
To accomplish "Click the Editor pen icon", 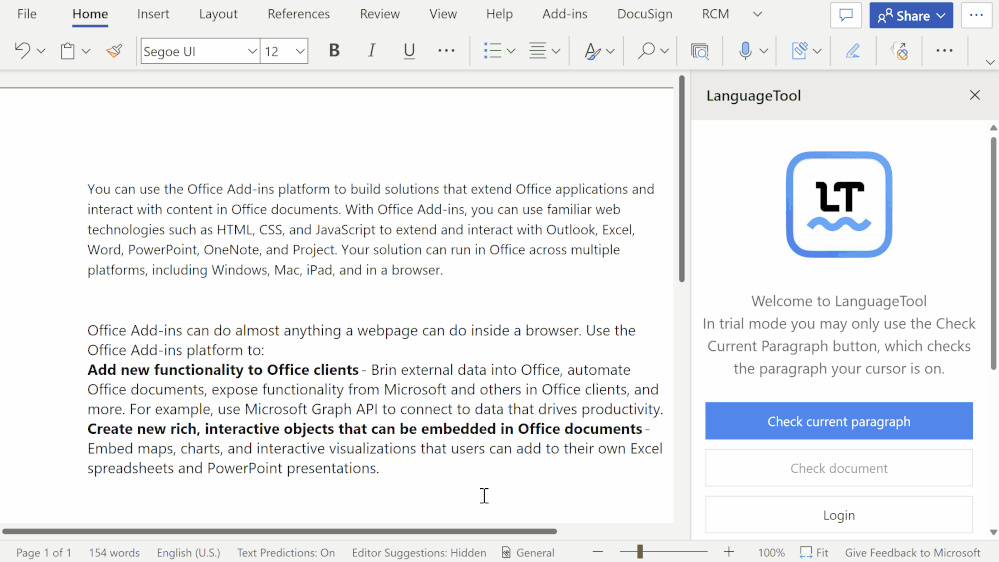I will (853, 50).
